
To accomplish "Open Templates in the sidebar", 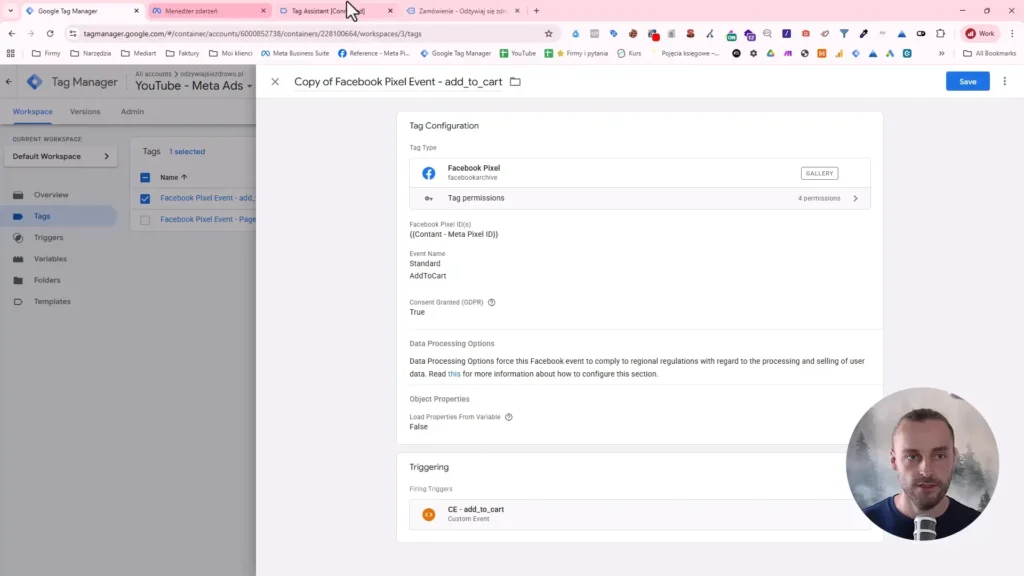I will [x=52, y=302].
